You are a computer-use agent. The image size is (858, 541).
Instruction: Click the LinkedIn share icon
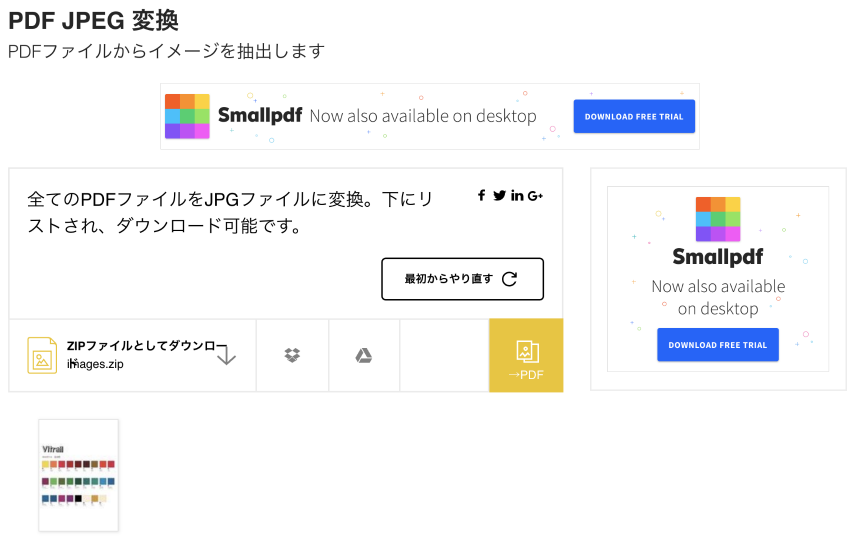click(x=517, y=195)
